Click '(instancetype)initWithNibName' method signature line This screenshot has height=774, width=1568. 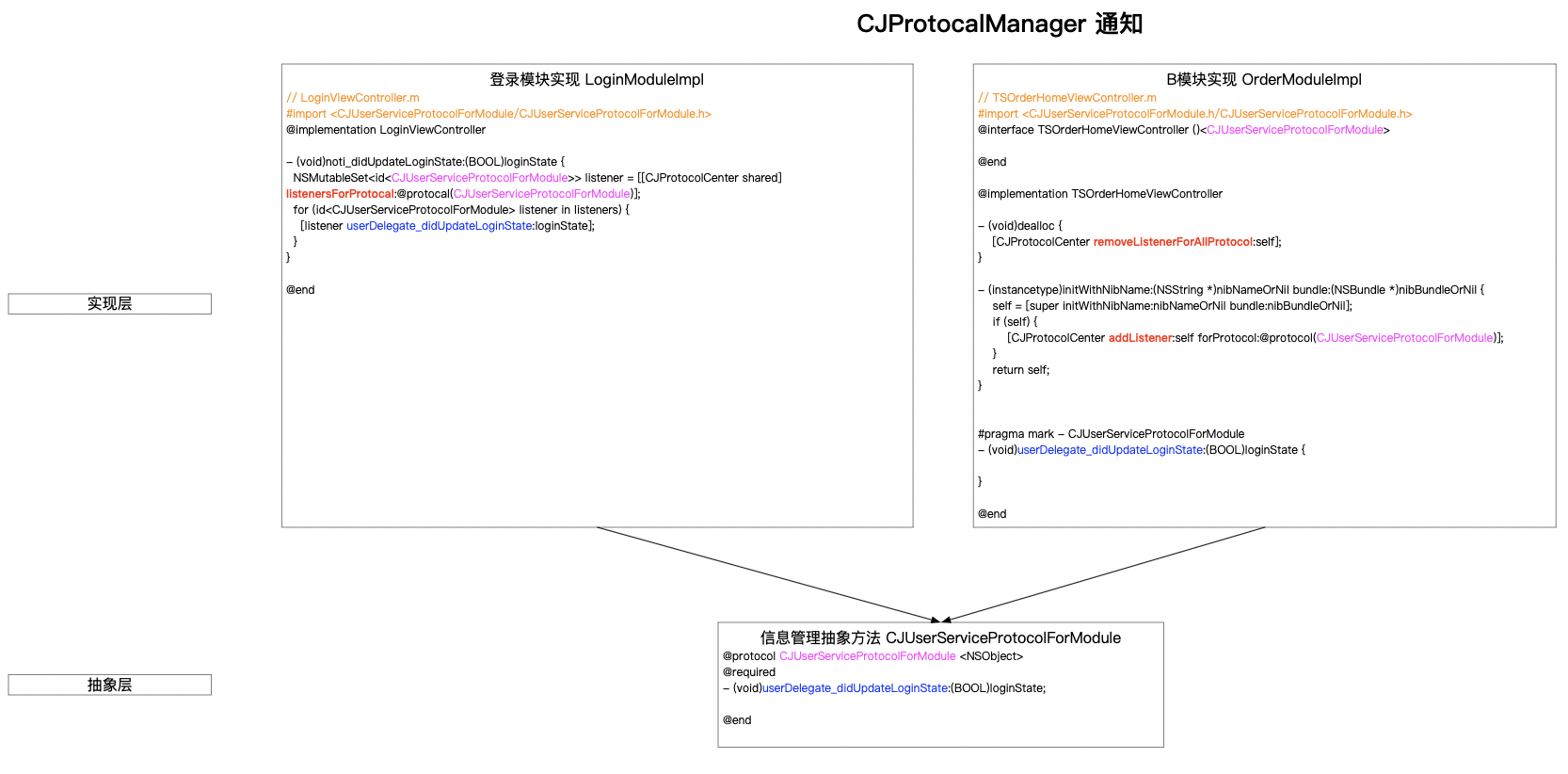(x=1231, y=290)
